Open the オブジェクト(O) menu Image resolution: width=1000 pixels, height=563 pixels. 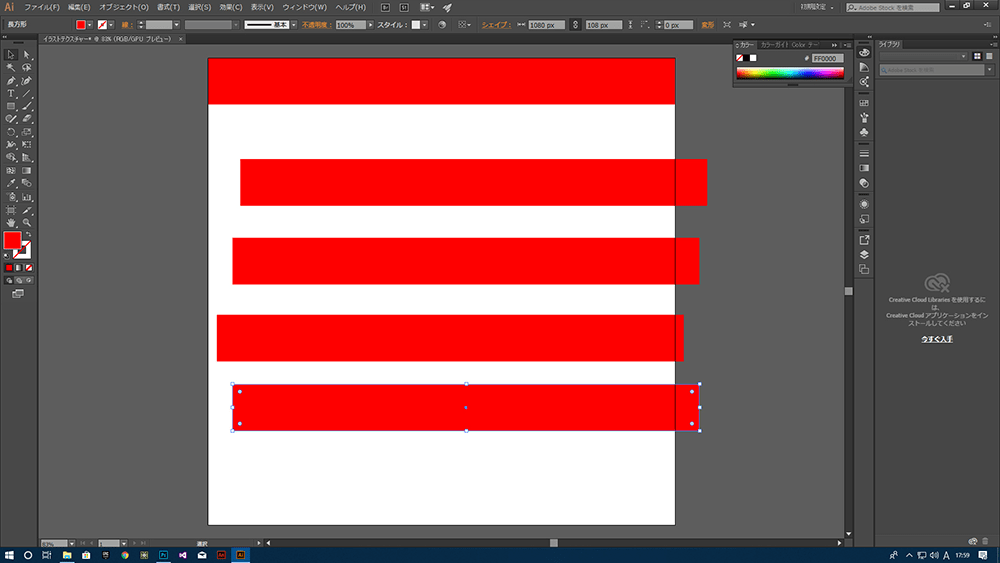(x=123, y=7)
